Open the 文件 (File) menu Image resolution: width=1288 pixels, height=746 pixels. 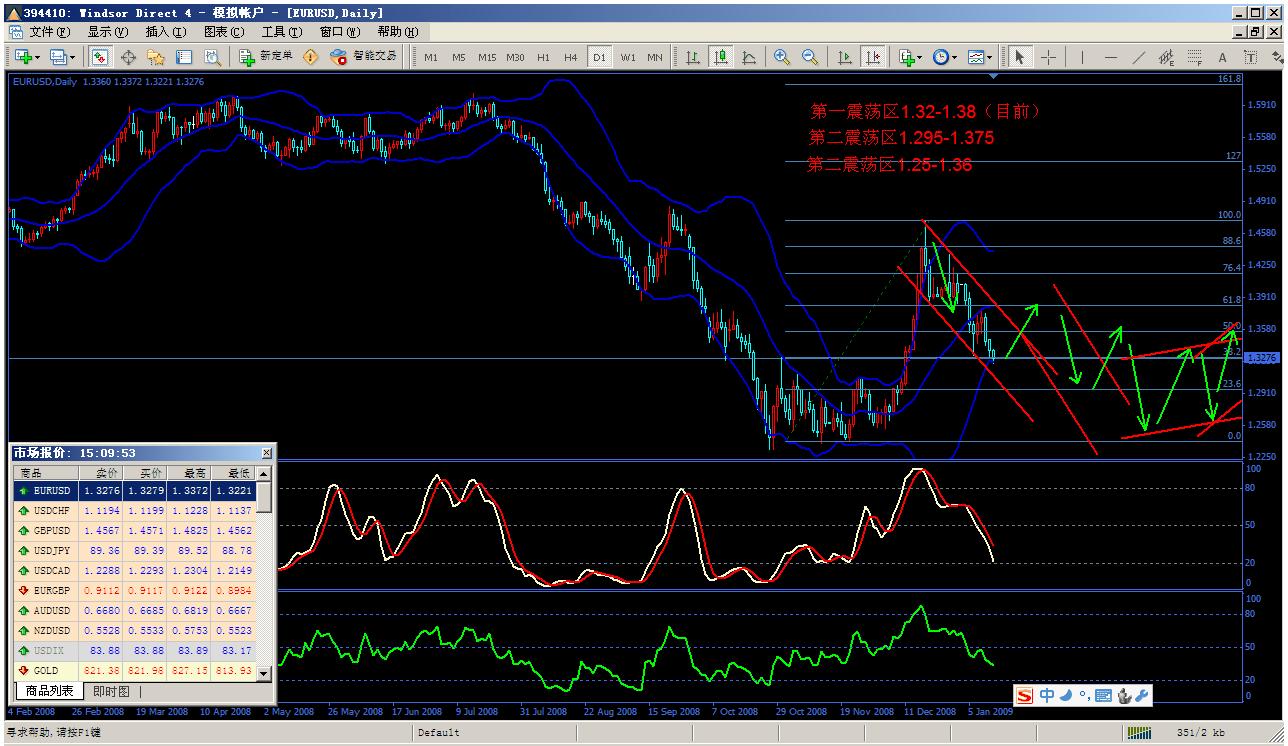[48, 32]
